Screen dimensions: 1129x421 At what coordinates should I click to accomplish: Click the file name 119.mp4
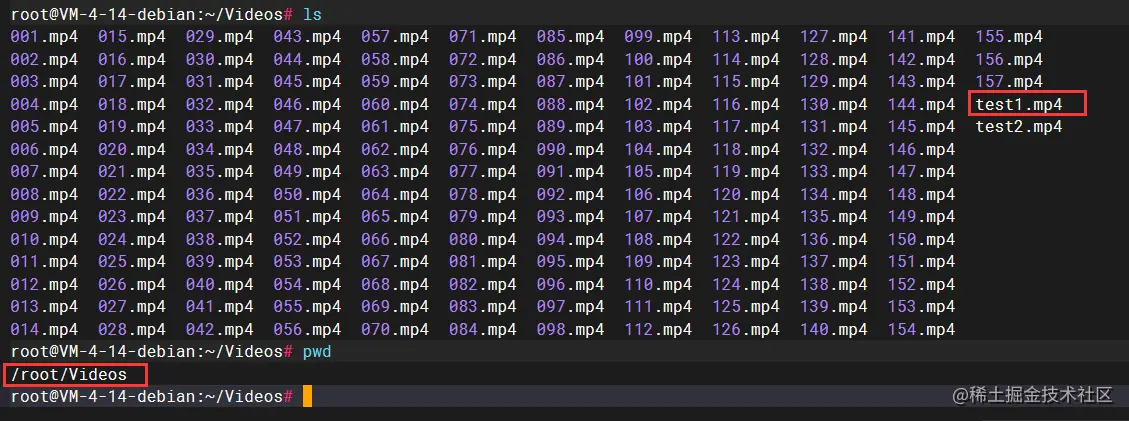747,173
